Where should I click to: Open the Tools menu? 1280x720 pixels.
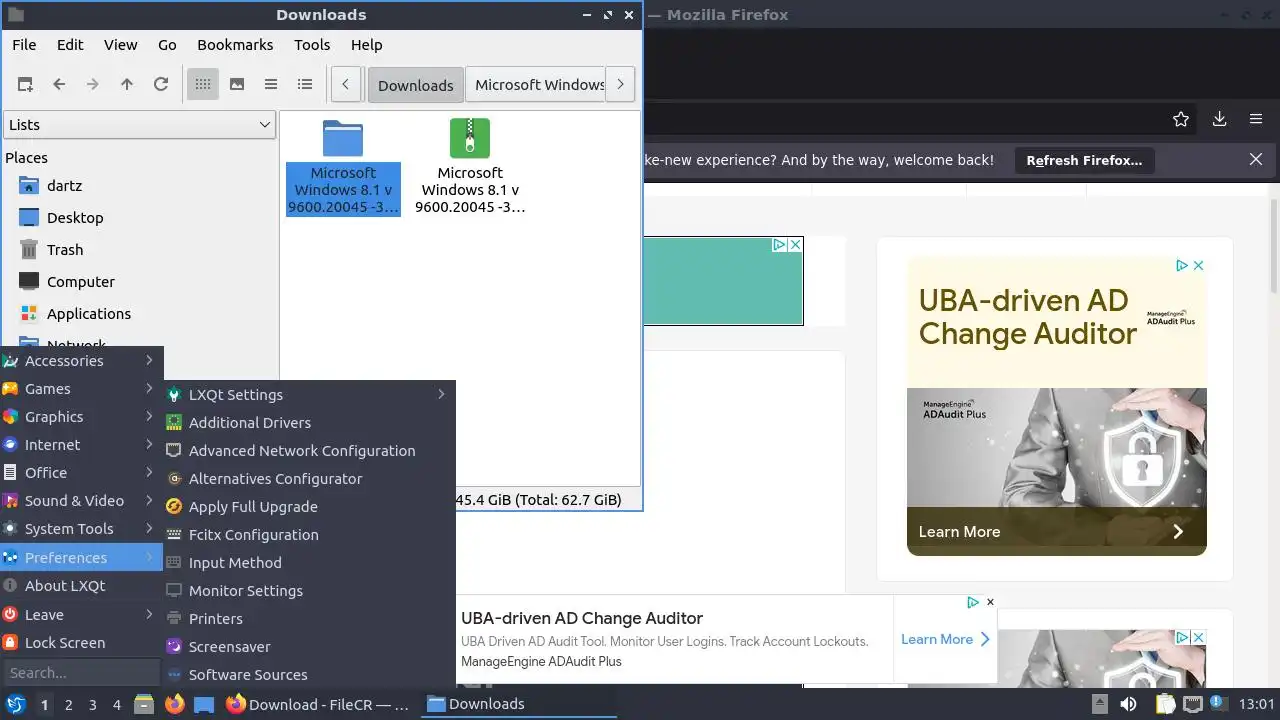312,45
